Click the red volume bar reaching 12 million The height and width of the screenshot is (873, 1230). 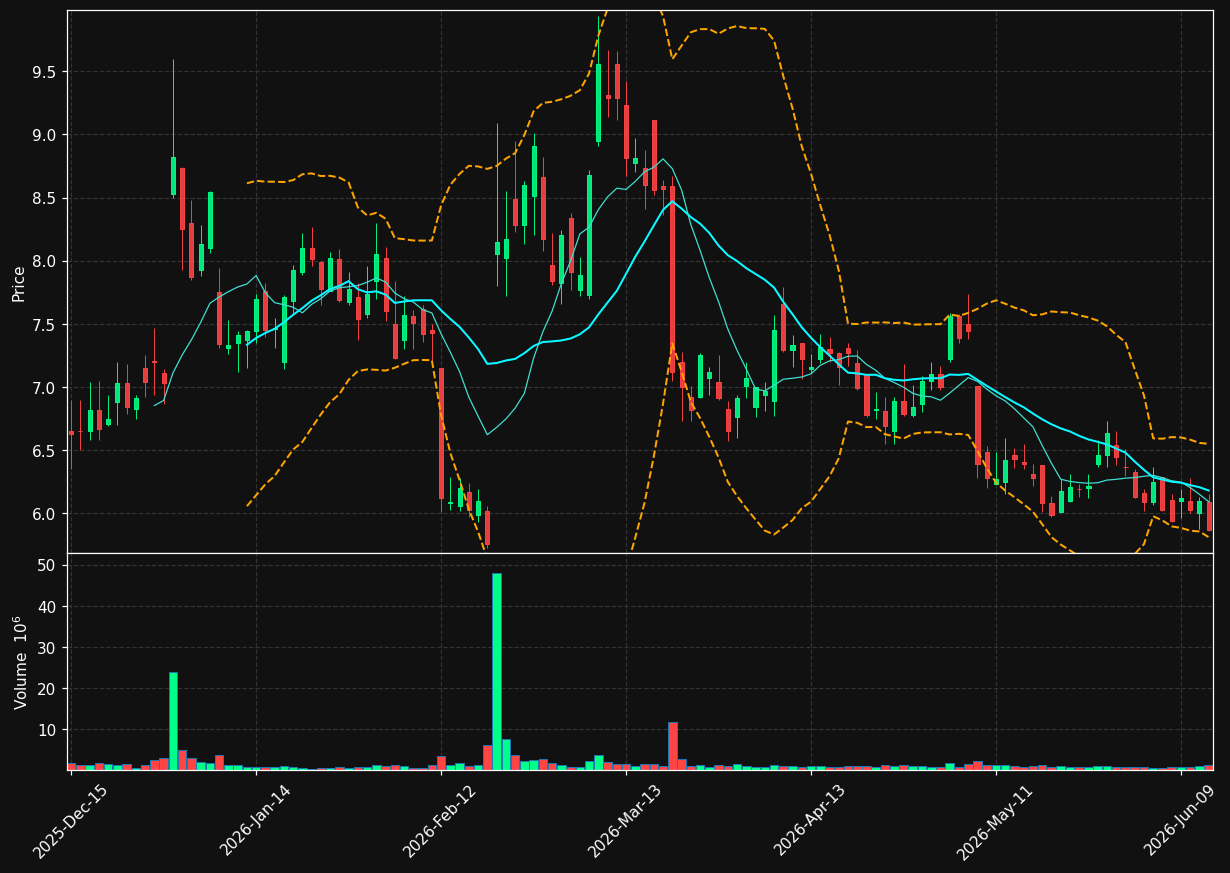[673, 746]
